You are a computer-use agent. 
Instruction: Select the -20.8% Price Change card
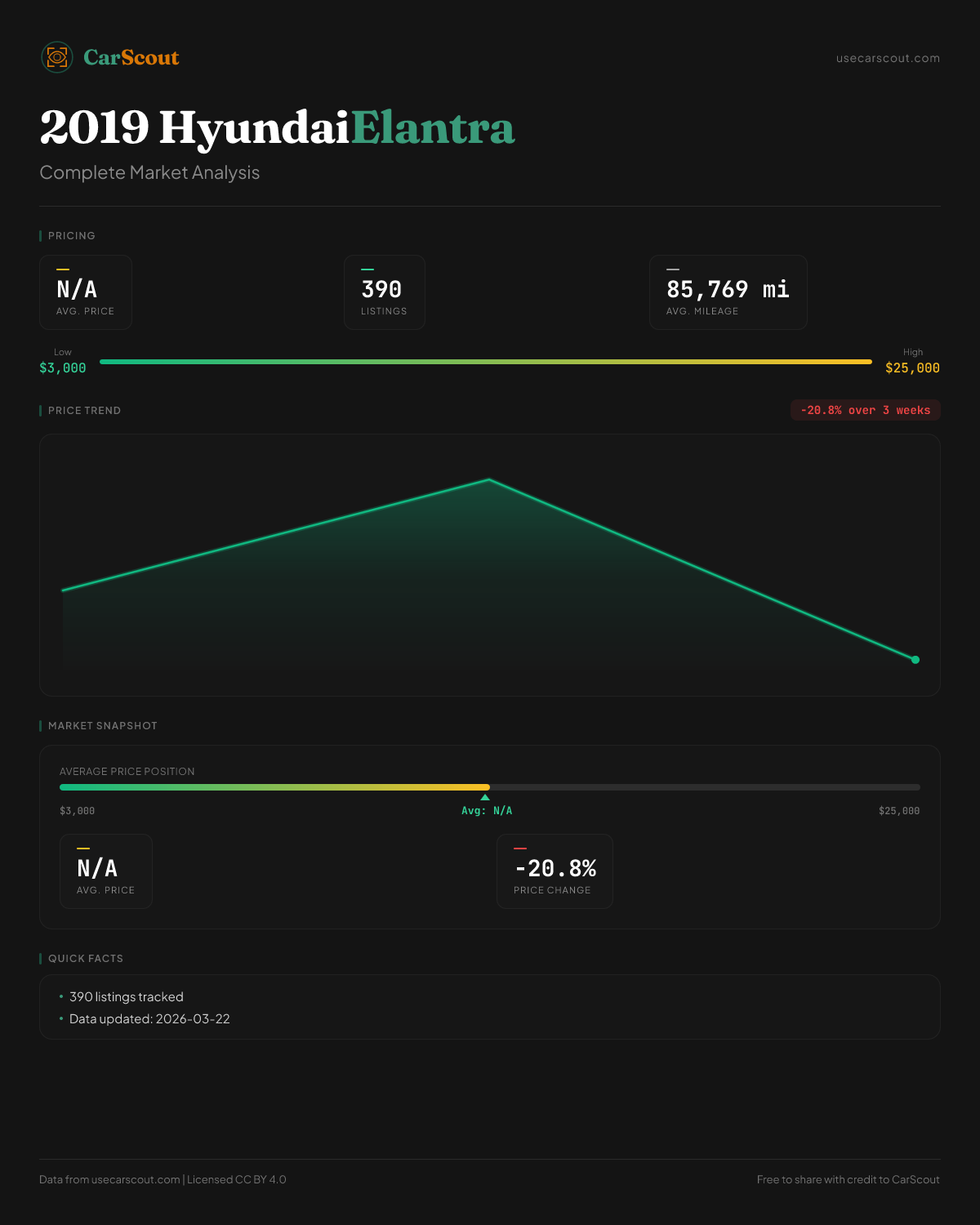coord(555,871)
